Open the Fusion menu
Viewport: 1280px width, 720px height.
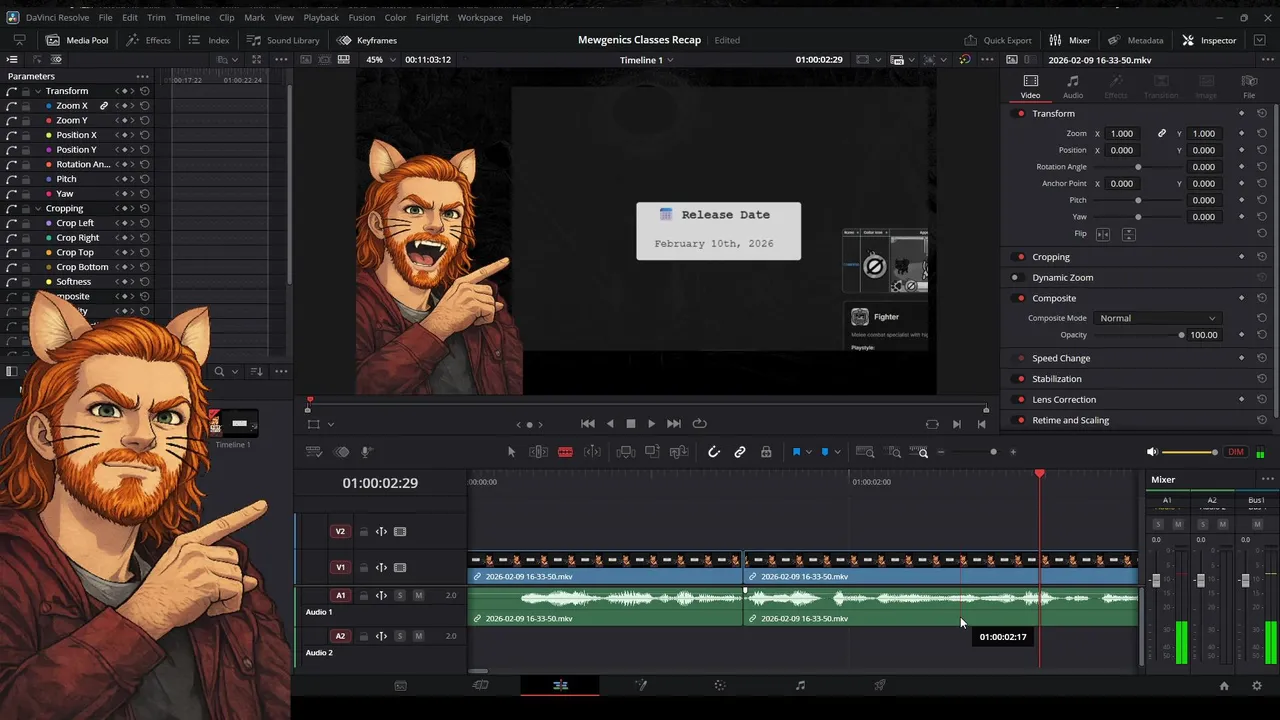point(362,17)
